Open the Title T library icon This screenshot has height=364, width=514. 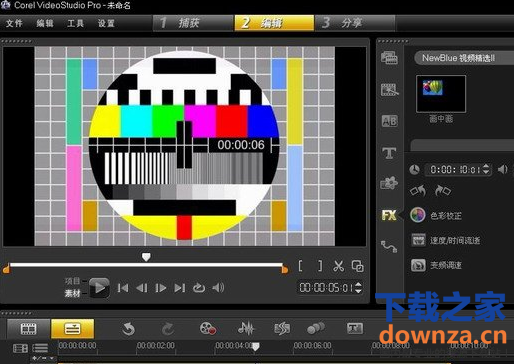(389, 153)
